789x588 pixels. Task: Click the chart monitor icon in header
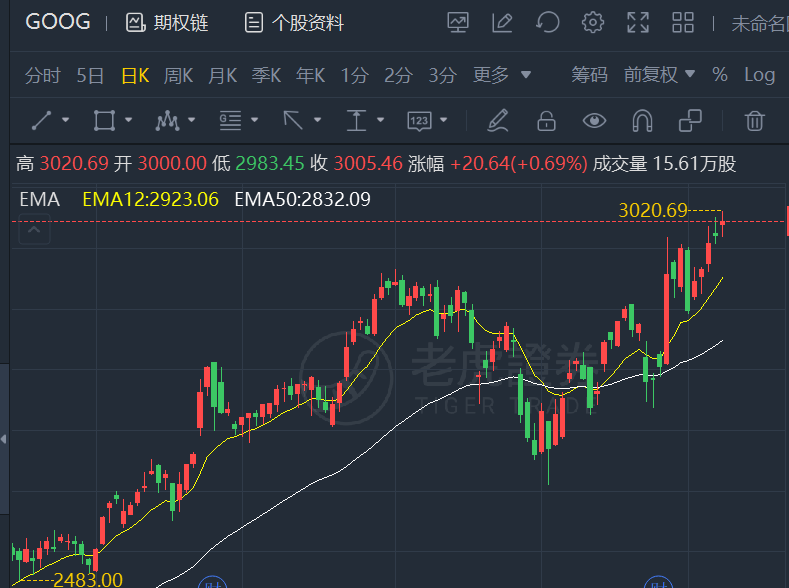458,23
